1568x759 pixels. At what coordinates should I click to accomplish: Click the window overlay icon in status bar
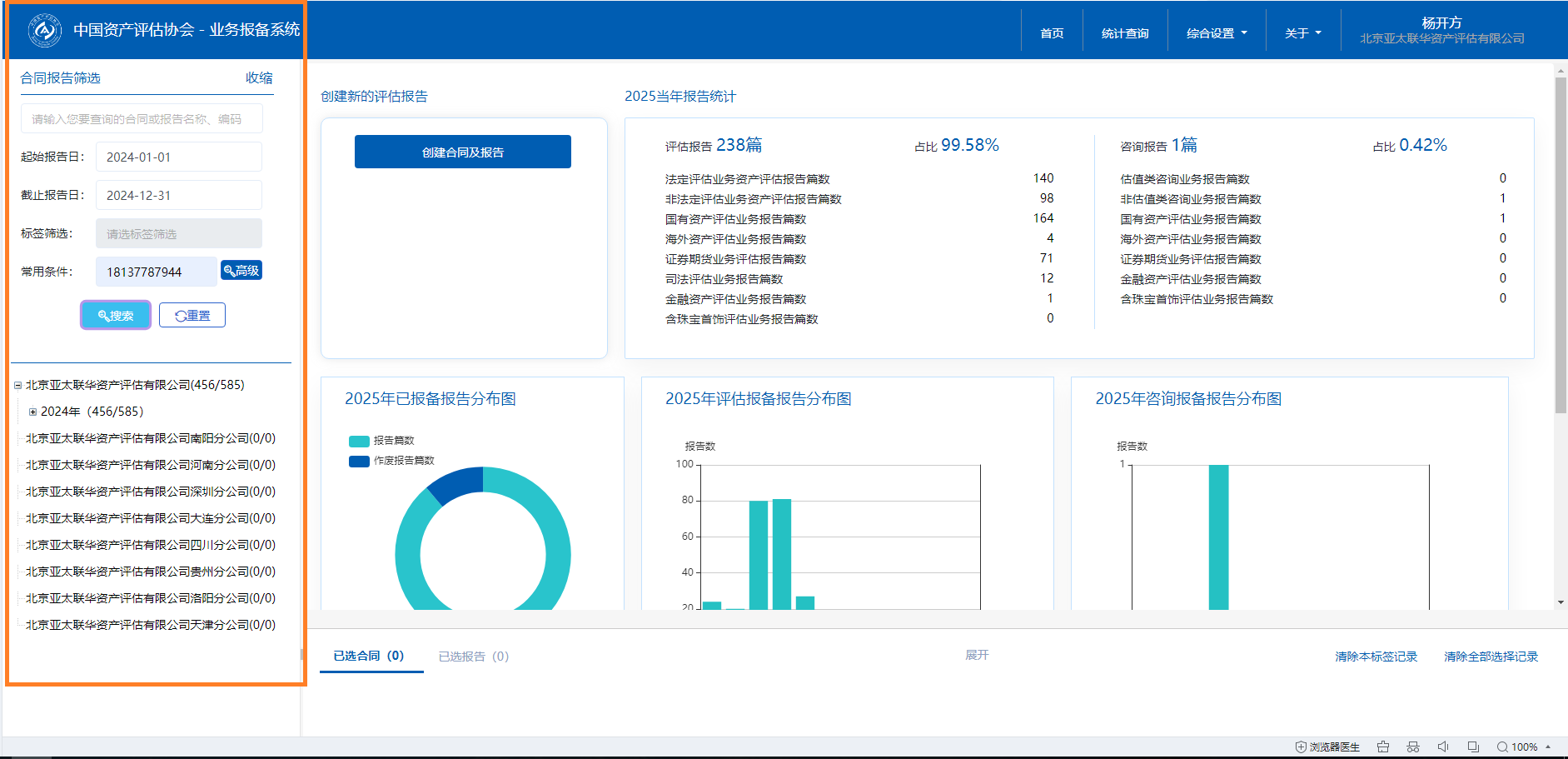(1473, 747)
